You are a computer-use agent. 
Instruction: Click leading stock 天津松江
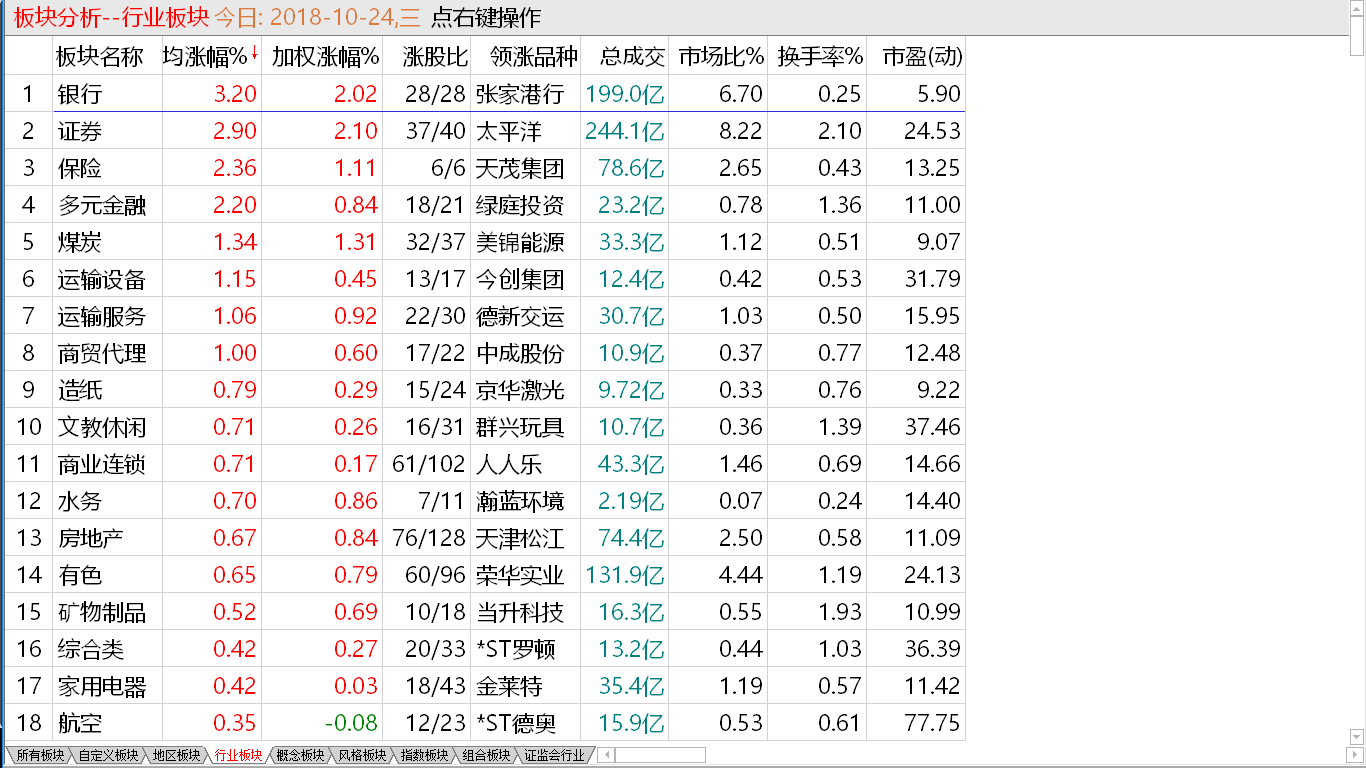520,538
